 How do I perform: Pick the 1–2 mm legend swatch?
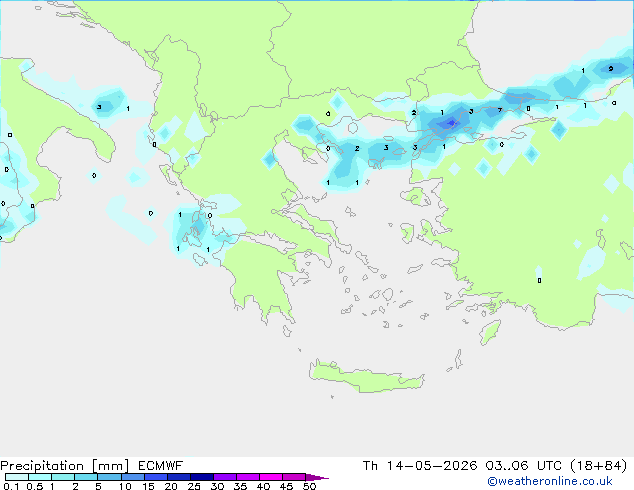tap(63, 477)
